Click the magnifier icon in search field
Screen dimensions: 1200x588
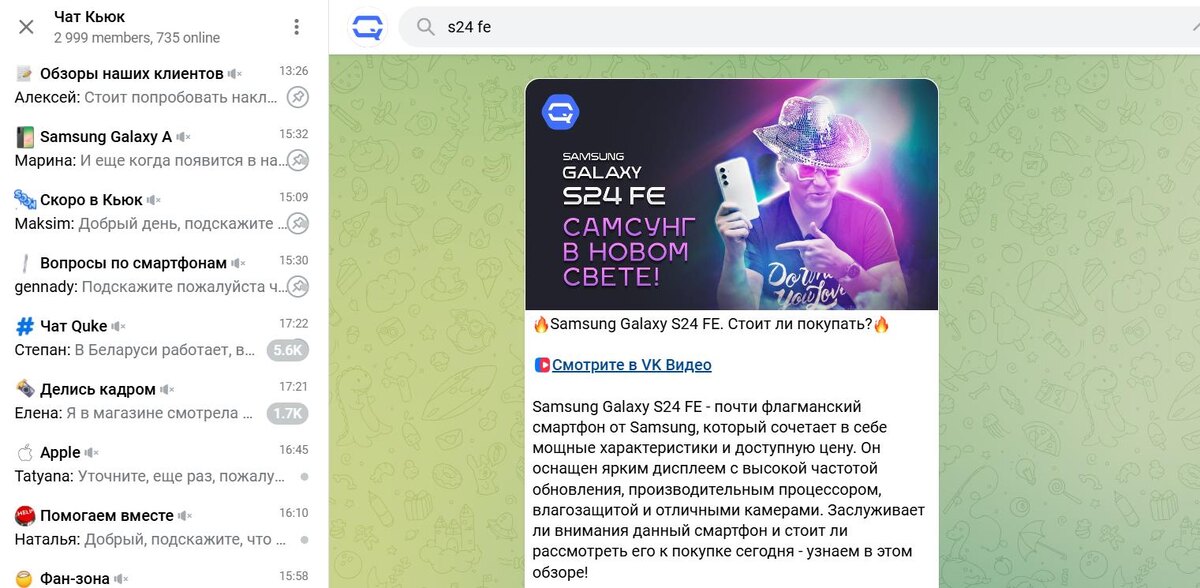click(x=426, y=27)
